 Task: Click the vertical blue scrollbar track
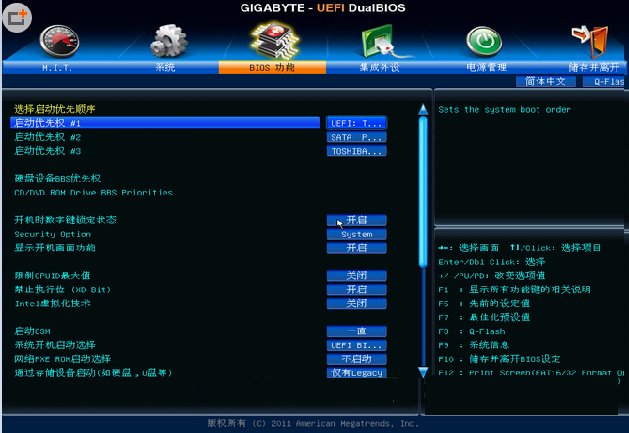(x=423, y=241)
